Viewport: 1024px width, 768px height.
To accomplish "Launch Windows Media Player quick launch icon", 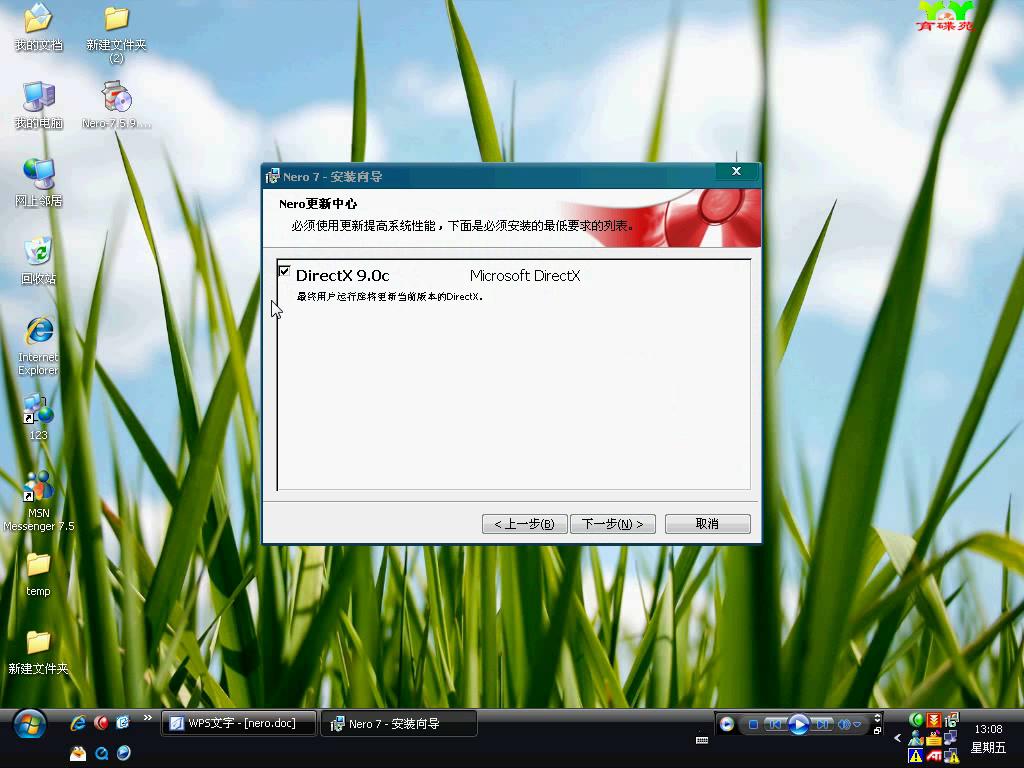I will (x=123, y=753).
